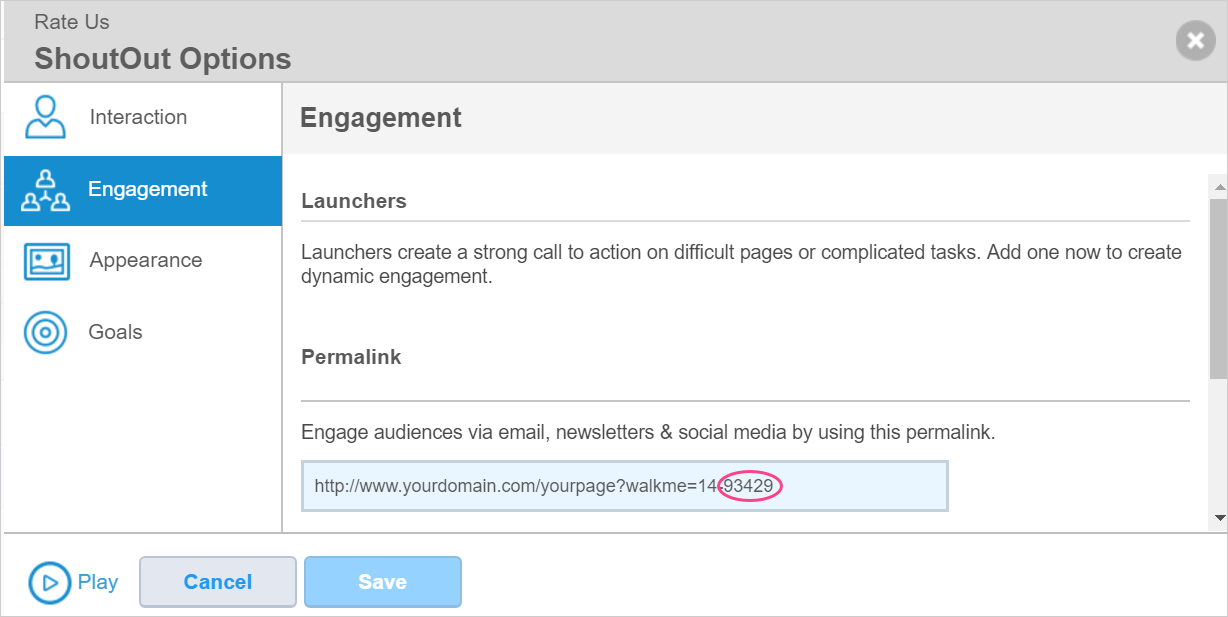
Task: Click the scrollbar down arrow
Action: pos(1218,517)
